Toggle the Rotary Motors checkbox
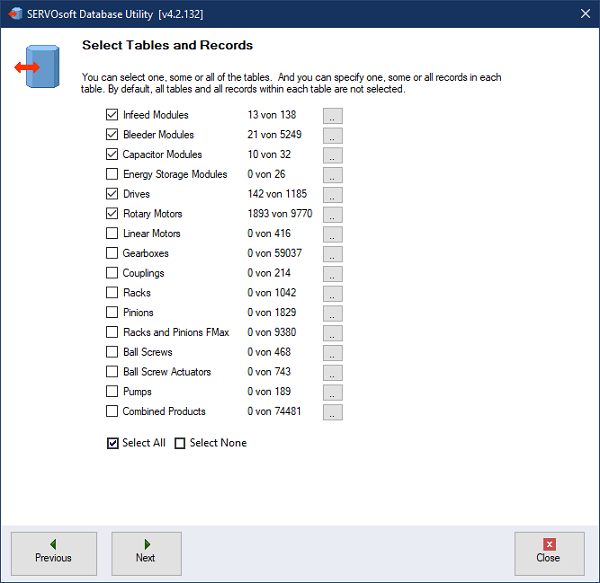 pyautogui.click(x=112, y=213)
